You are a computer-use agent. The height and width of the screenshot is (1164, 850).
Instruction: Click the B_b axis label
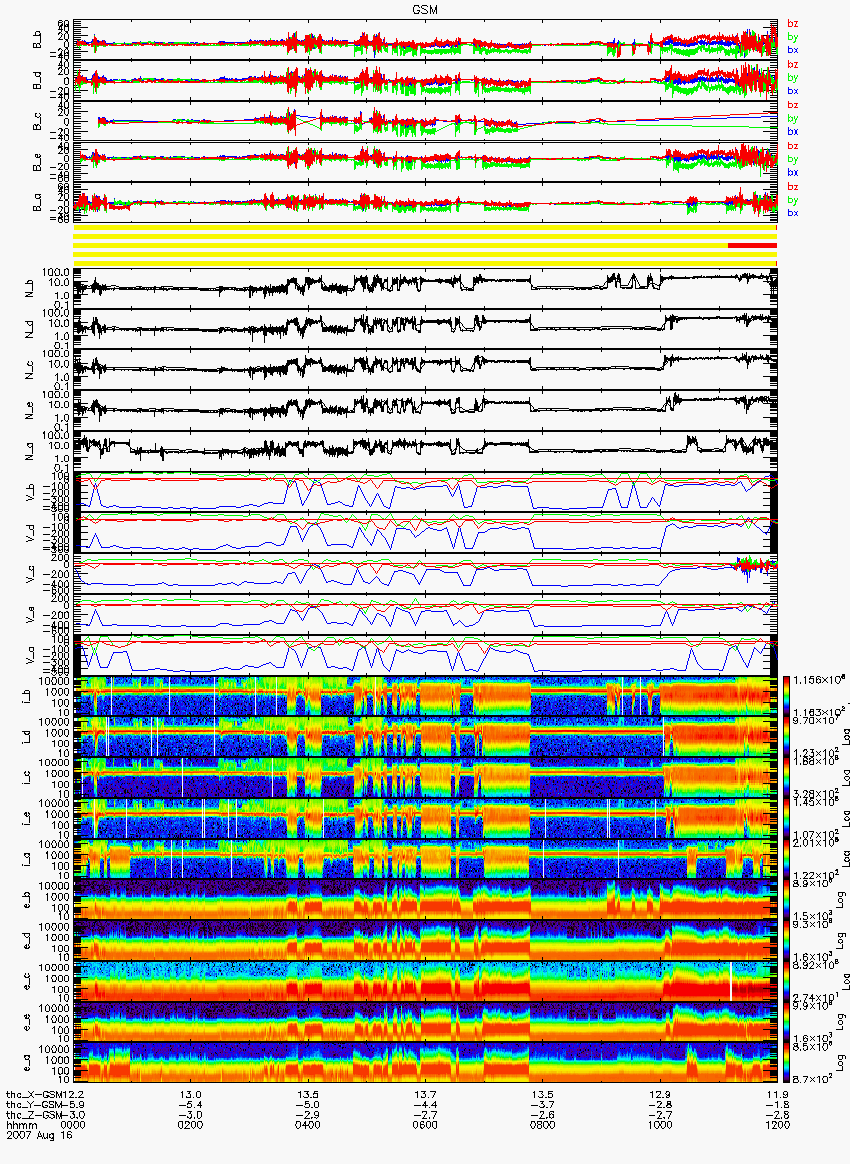37,40
